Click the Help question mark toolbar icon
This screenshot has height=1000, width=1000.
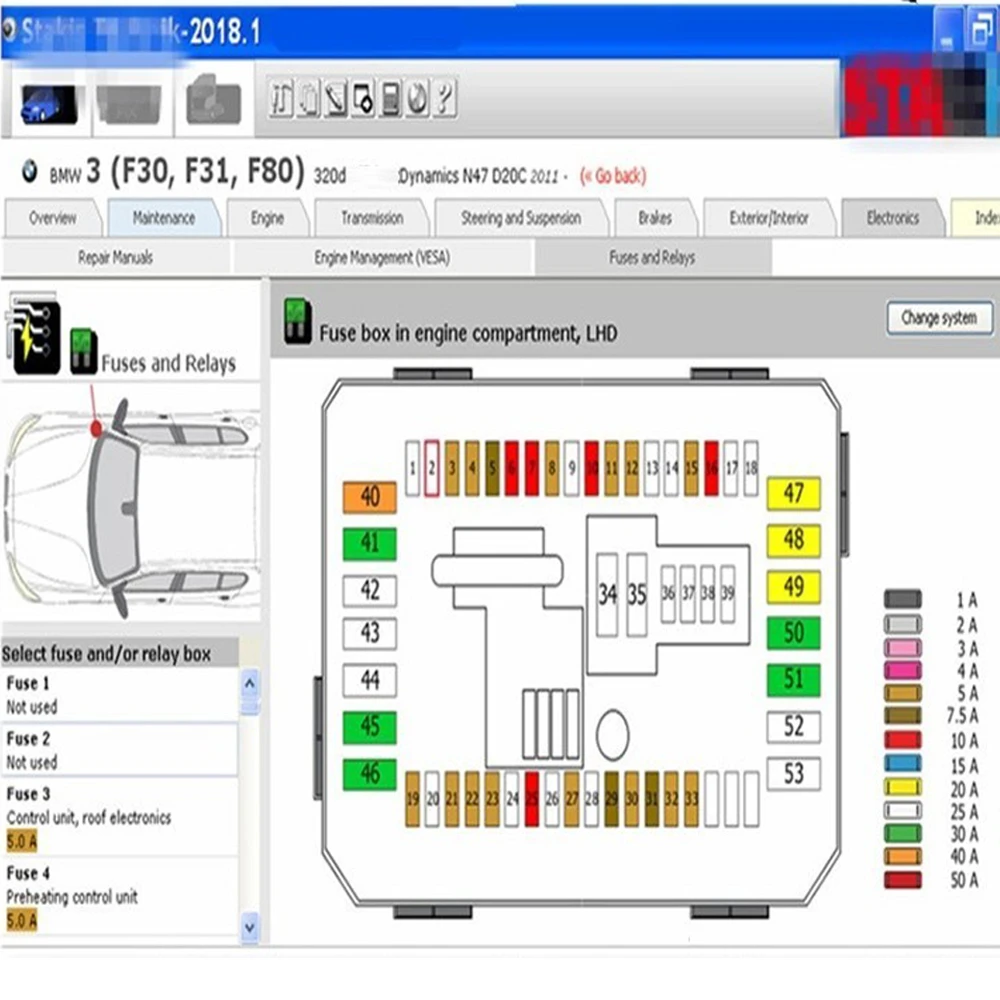442,100
